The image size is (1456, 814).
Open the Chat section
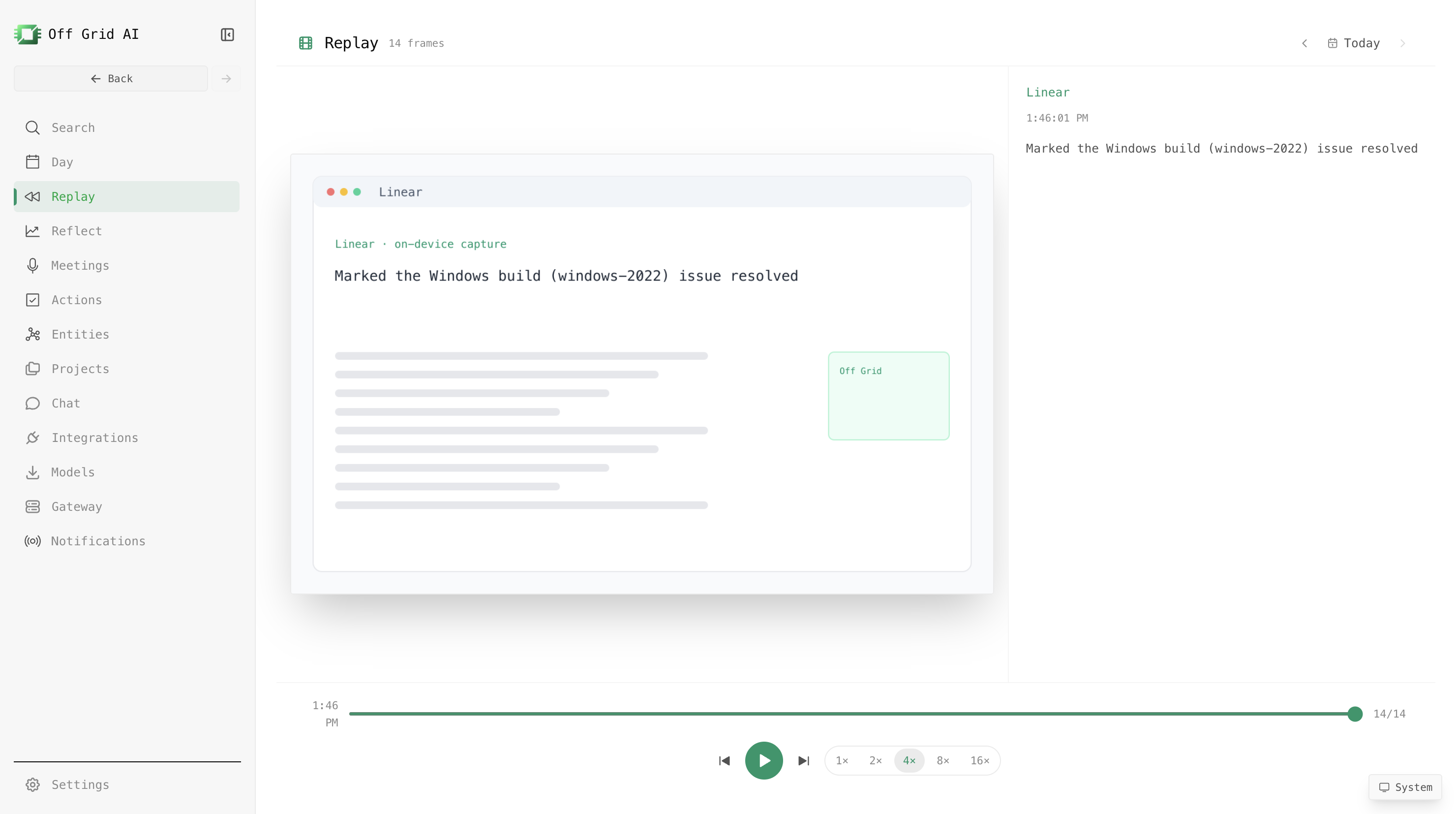tap(126, 404)
